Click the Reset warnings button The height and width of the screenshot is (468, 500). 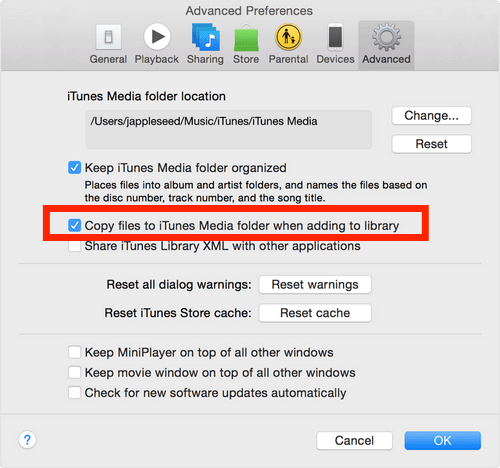(x=315, y=285)
